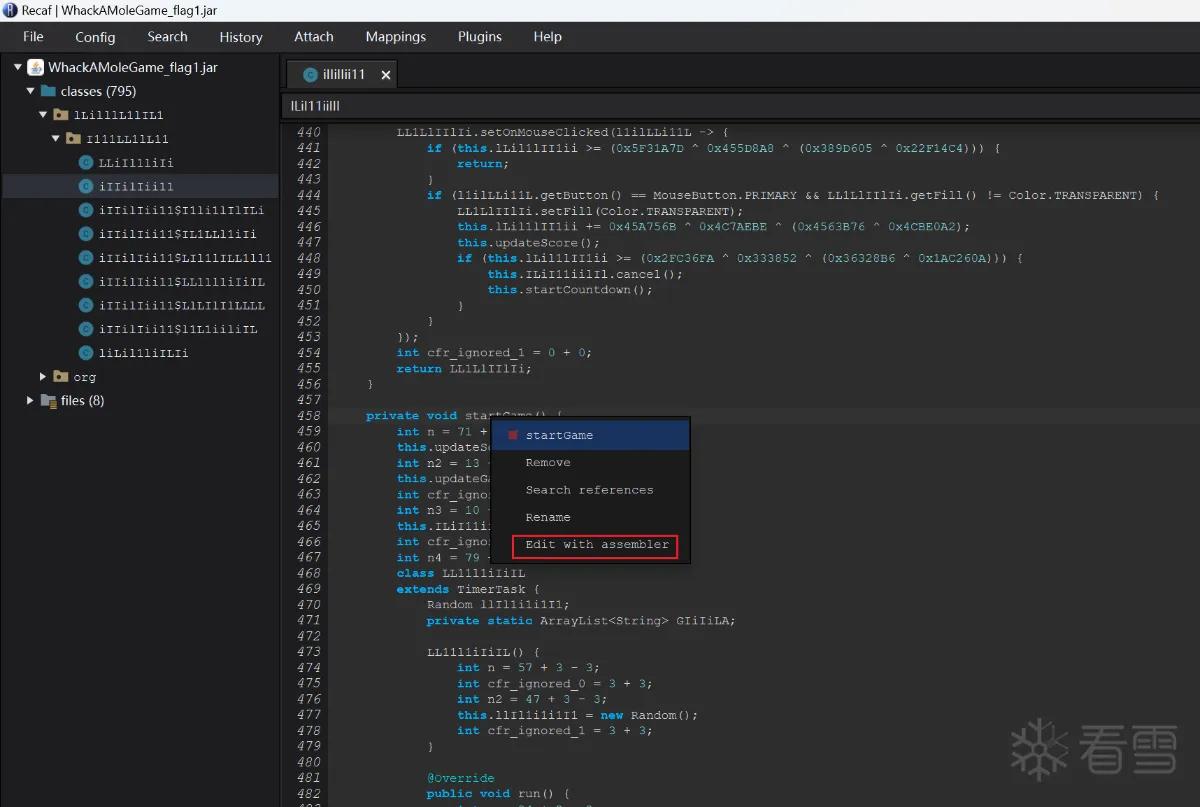Expand the org package node
Screen dimensions: 1200x807
43,377
